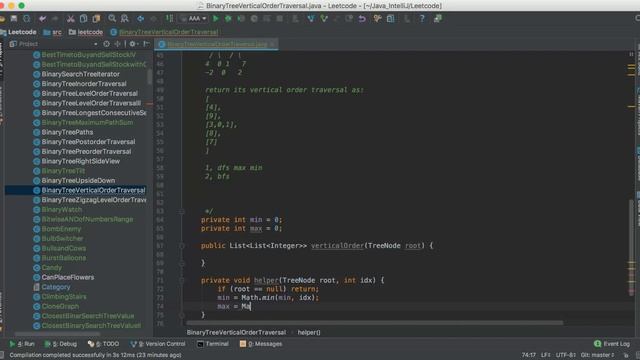The image size is (640, 360).
Task: Click the leetcode package breadcrumb
Action: coord(86,32)
